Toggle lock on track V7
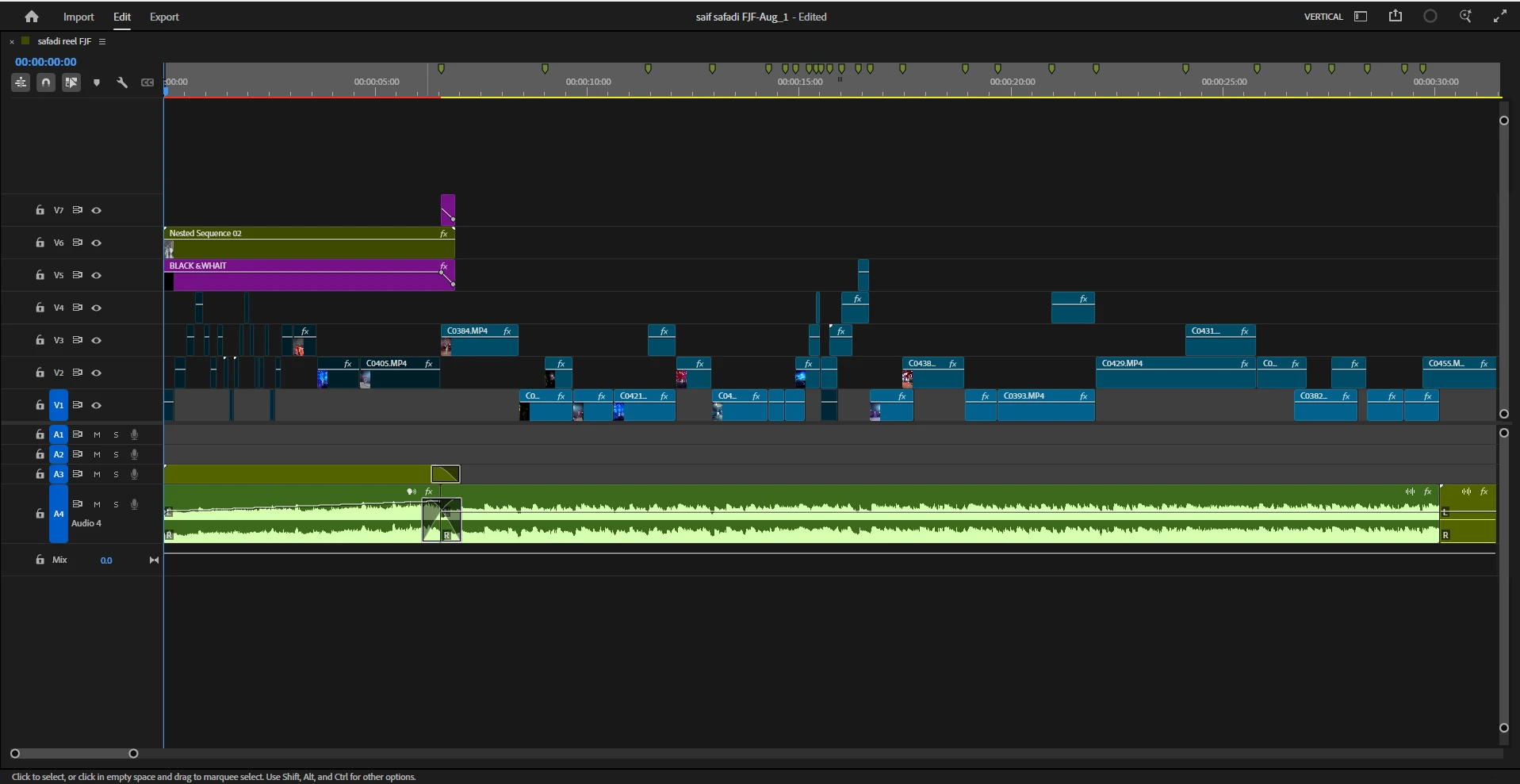This screenshot has height=784, width=1520. pos(40,211)
